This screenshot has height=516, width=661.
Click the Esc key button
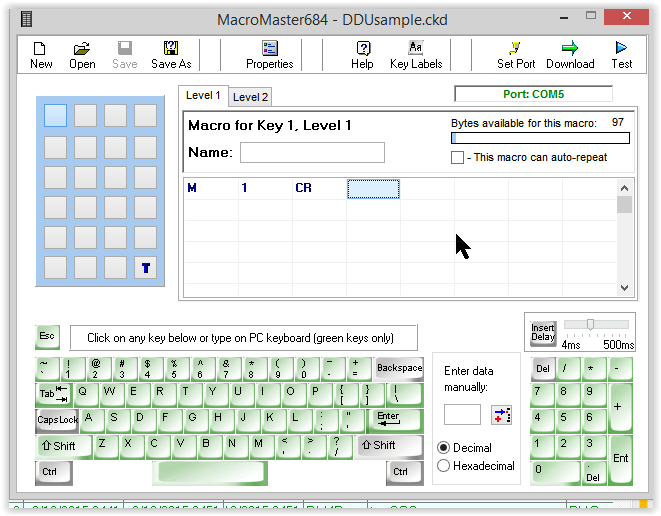point(47,337)
